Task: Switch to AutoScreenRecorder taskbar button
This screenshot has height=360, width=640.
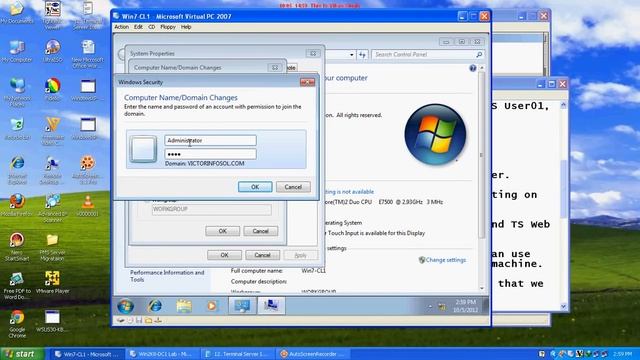Action: pyautogui.click(x=313, y=354)
